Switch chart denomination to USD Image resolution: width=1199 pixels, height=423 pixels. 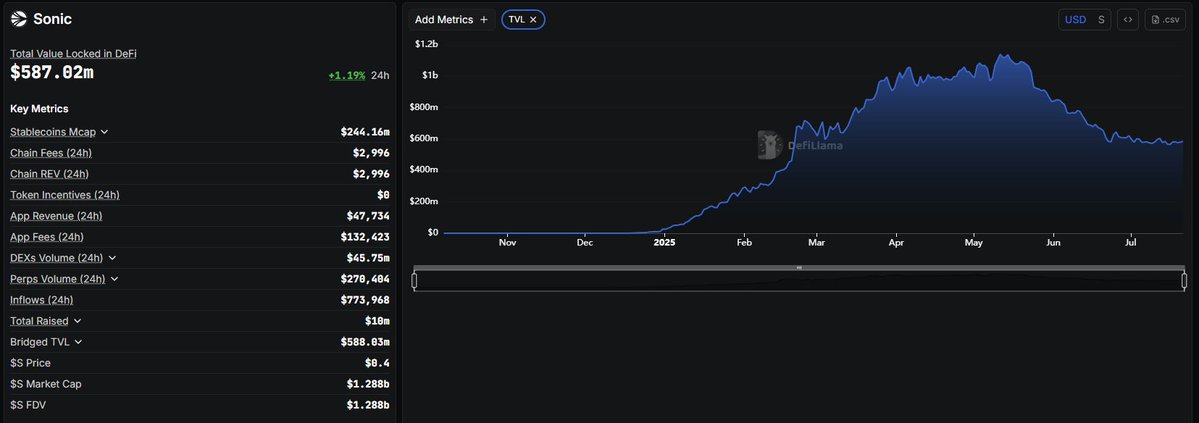click(1075, 20)
